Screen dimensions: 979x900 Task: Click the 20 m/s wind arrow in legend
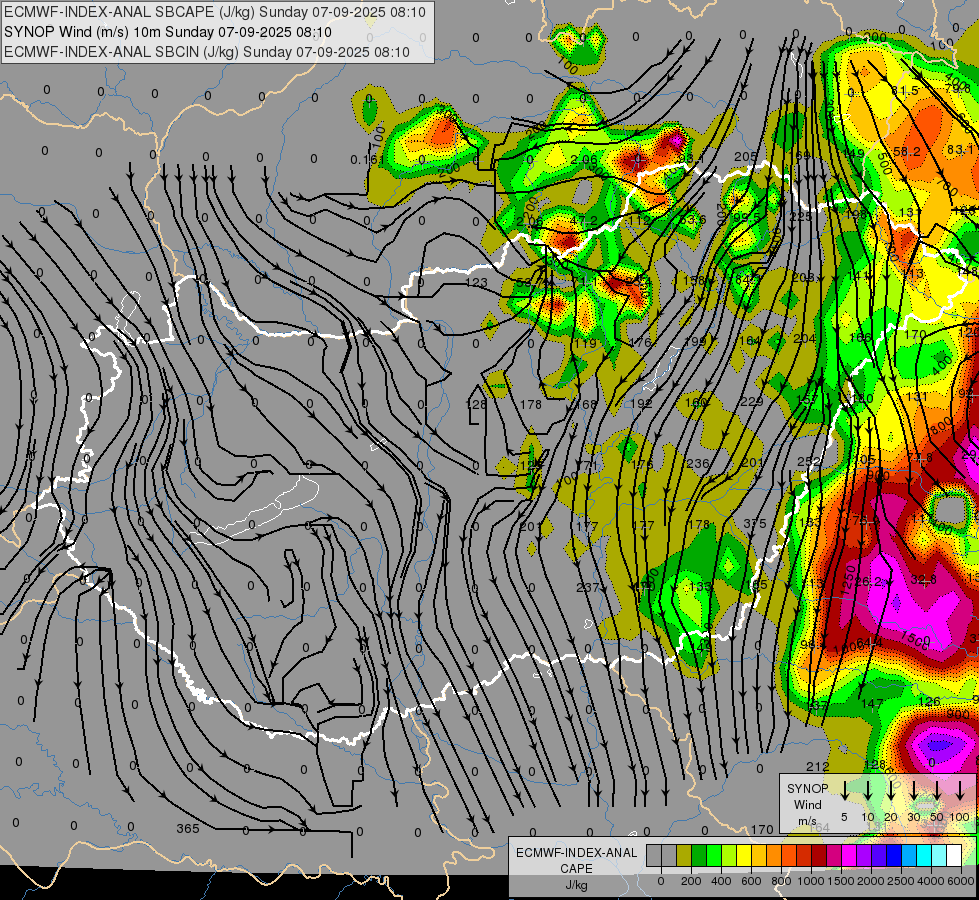(891, 790)
